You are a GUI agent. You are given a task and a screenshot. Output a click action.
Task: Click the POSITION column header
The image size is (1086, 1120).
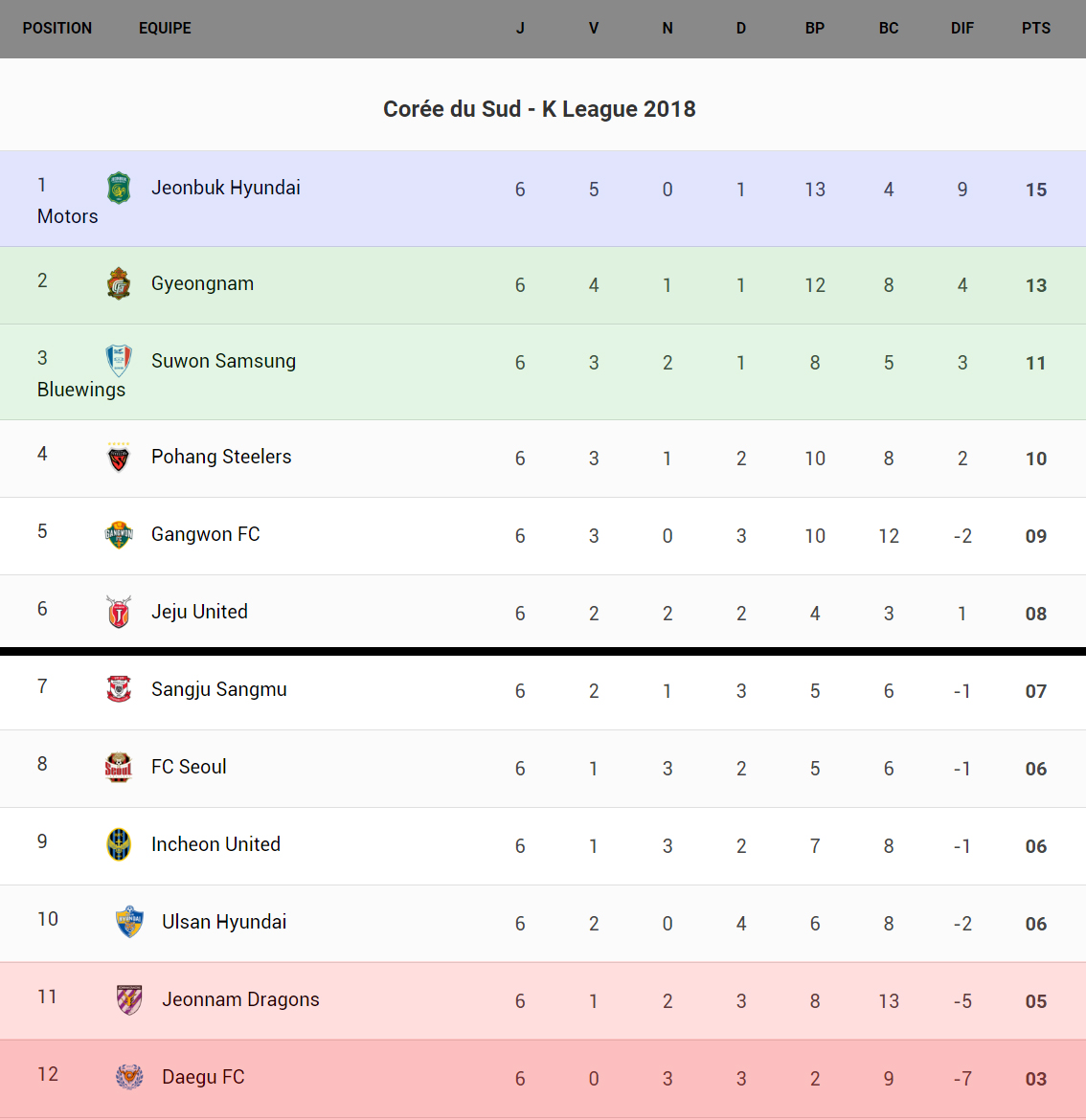[57, 29]
